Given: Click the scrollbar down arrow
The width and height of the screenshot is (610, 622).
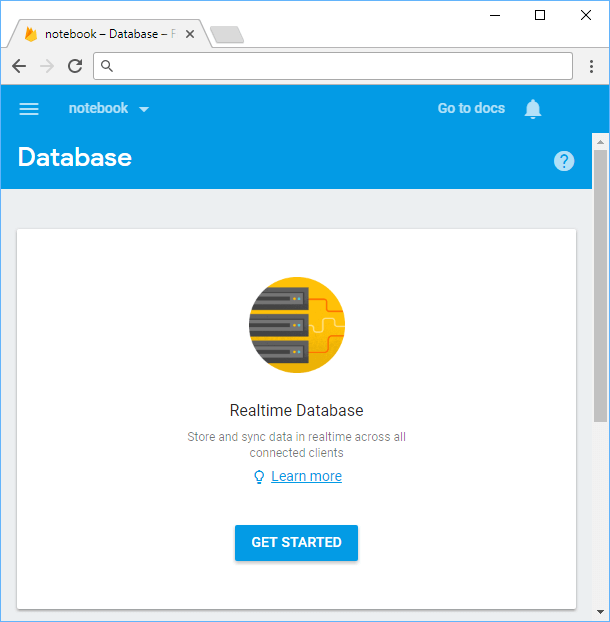Looking at the screenshot, I should 600,612.
